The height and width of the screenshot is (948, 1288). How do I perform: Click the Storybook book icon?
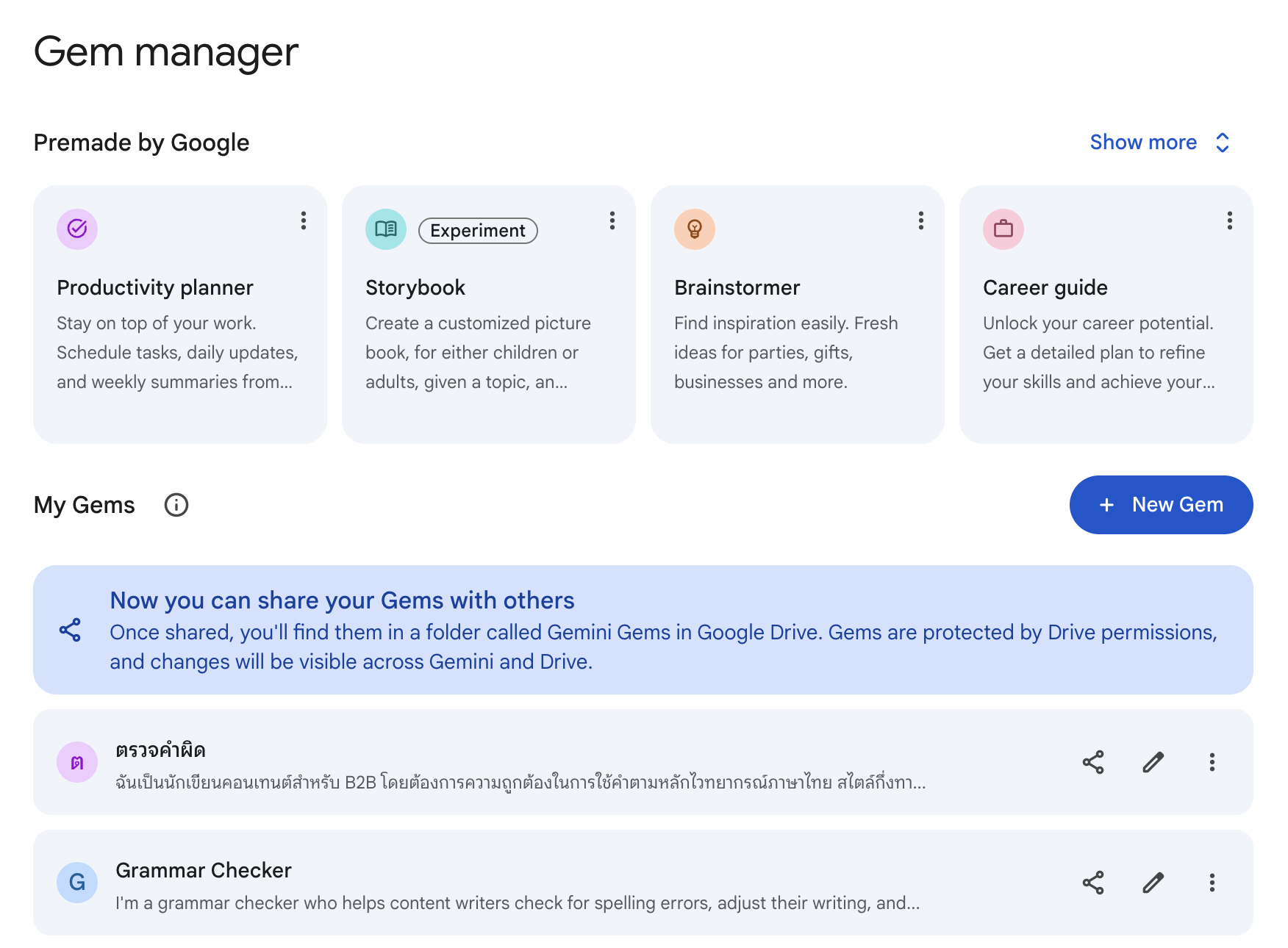coord(386,229)
